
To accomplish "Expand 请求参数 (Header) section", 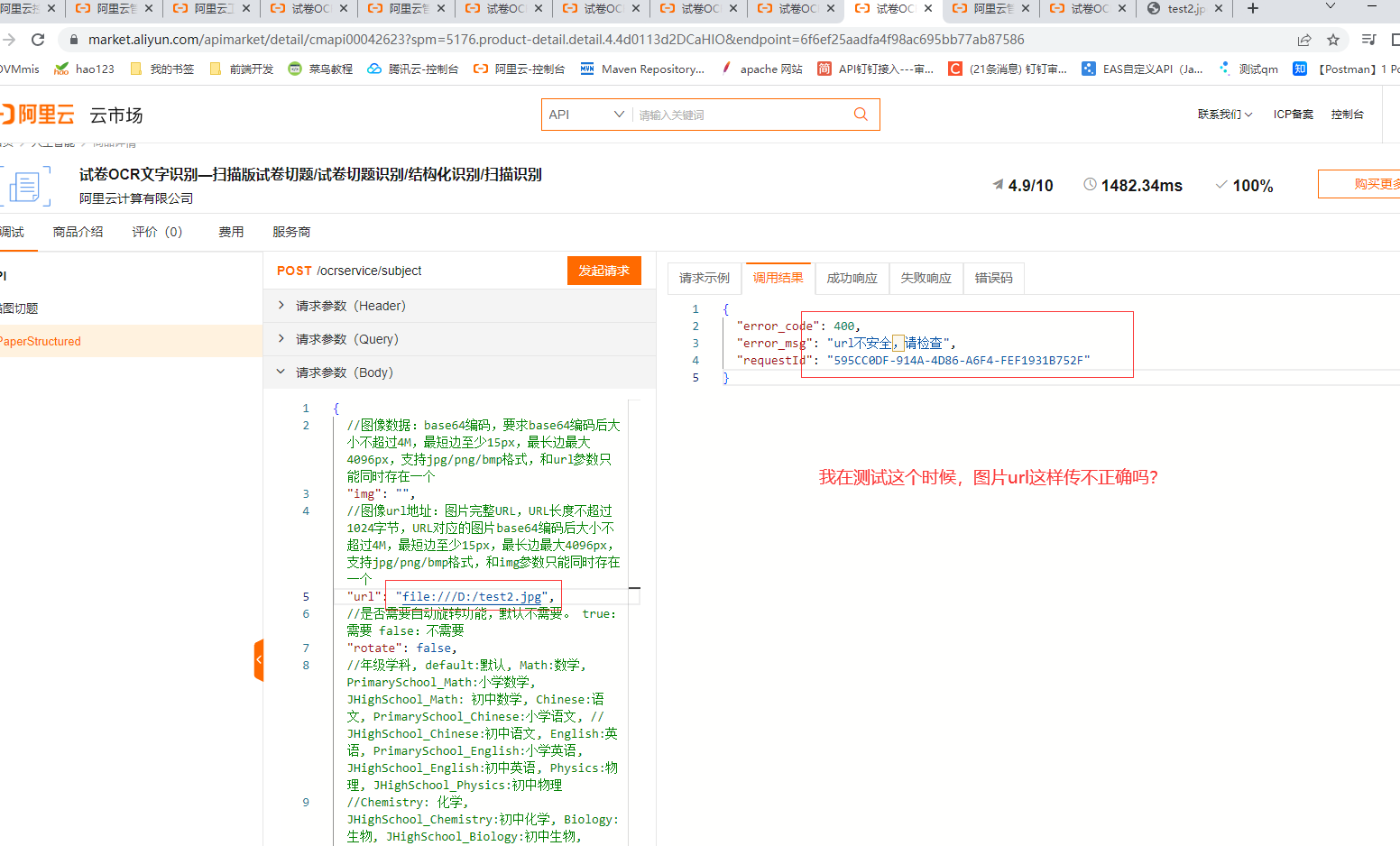I will (459, 306).
